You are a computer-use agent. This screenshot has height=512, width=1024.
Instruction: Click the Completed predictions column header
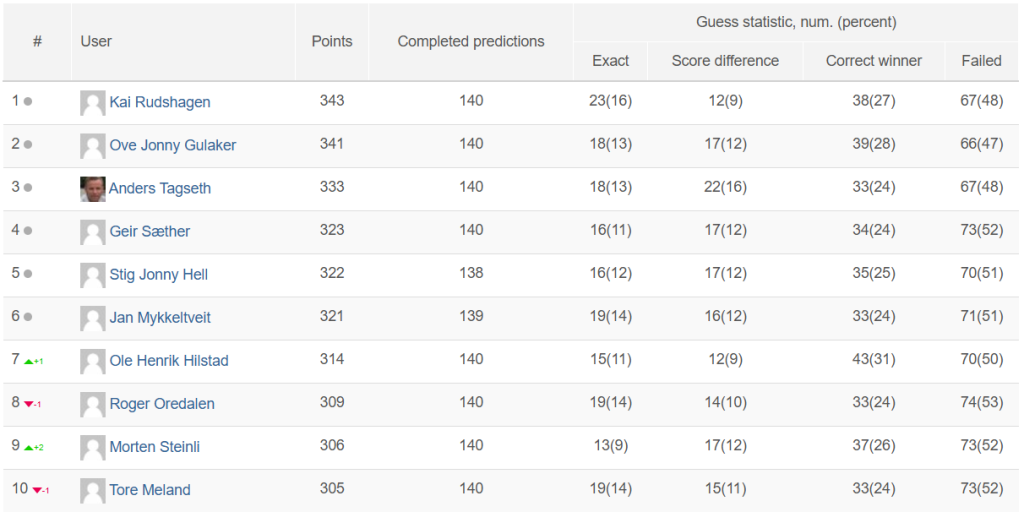tap(471, 42)
